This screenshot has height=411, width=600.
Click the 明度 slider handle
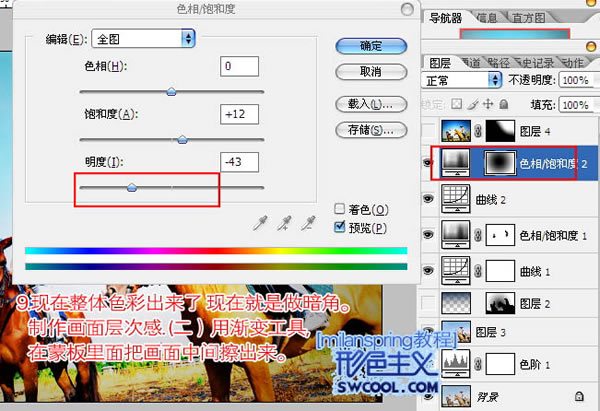pyautogui.click(x=131, y=186)
